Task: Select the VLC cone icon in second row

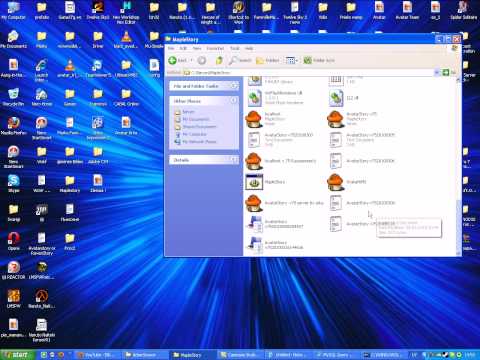Action: (126, 39)
